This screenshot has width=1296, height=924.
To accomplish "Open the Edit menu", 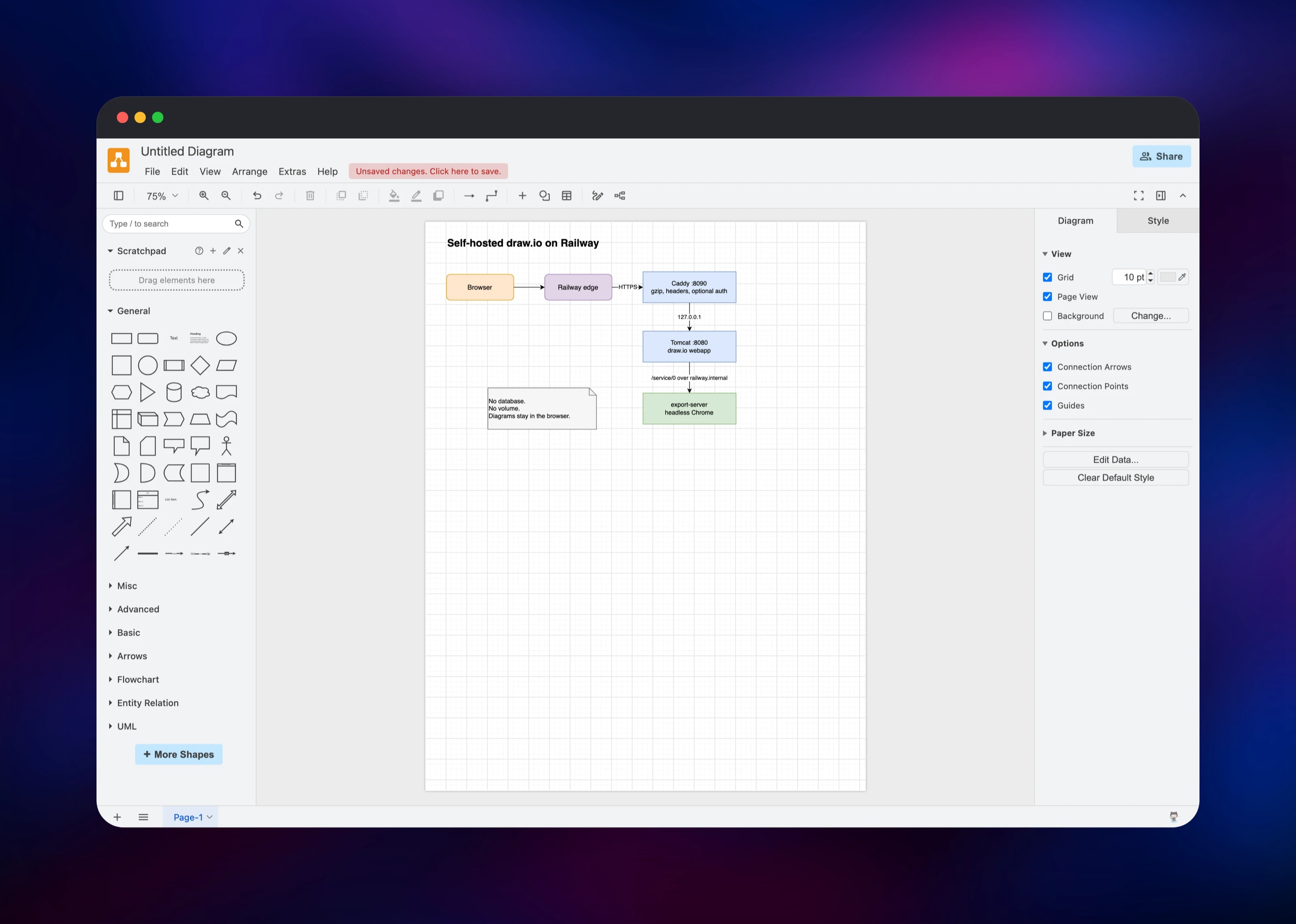I will point(179,171).
